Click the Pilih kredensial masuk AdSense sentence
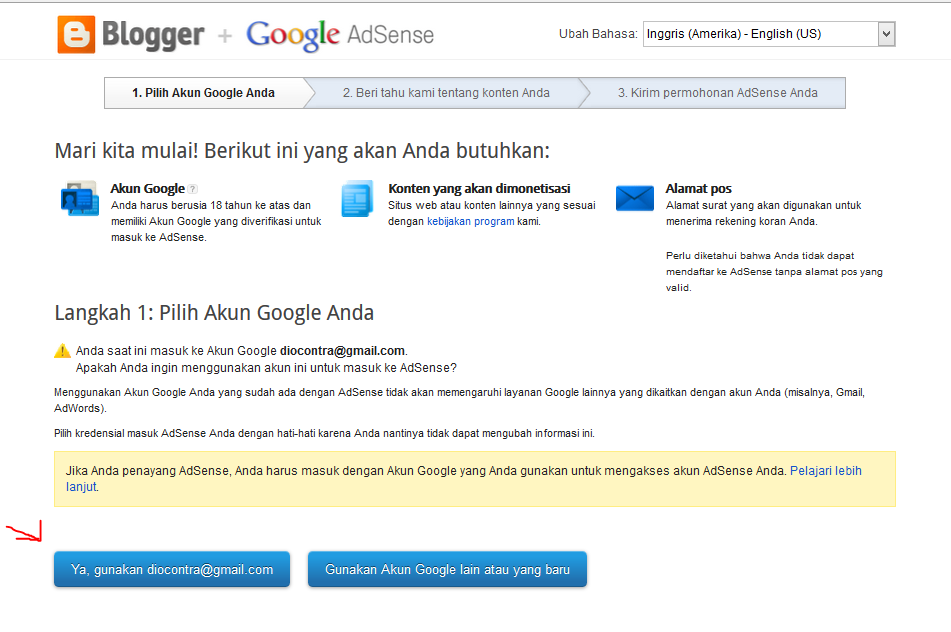951x632 pixels. [x=324, y=433]
